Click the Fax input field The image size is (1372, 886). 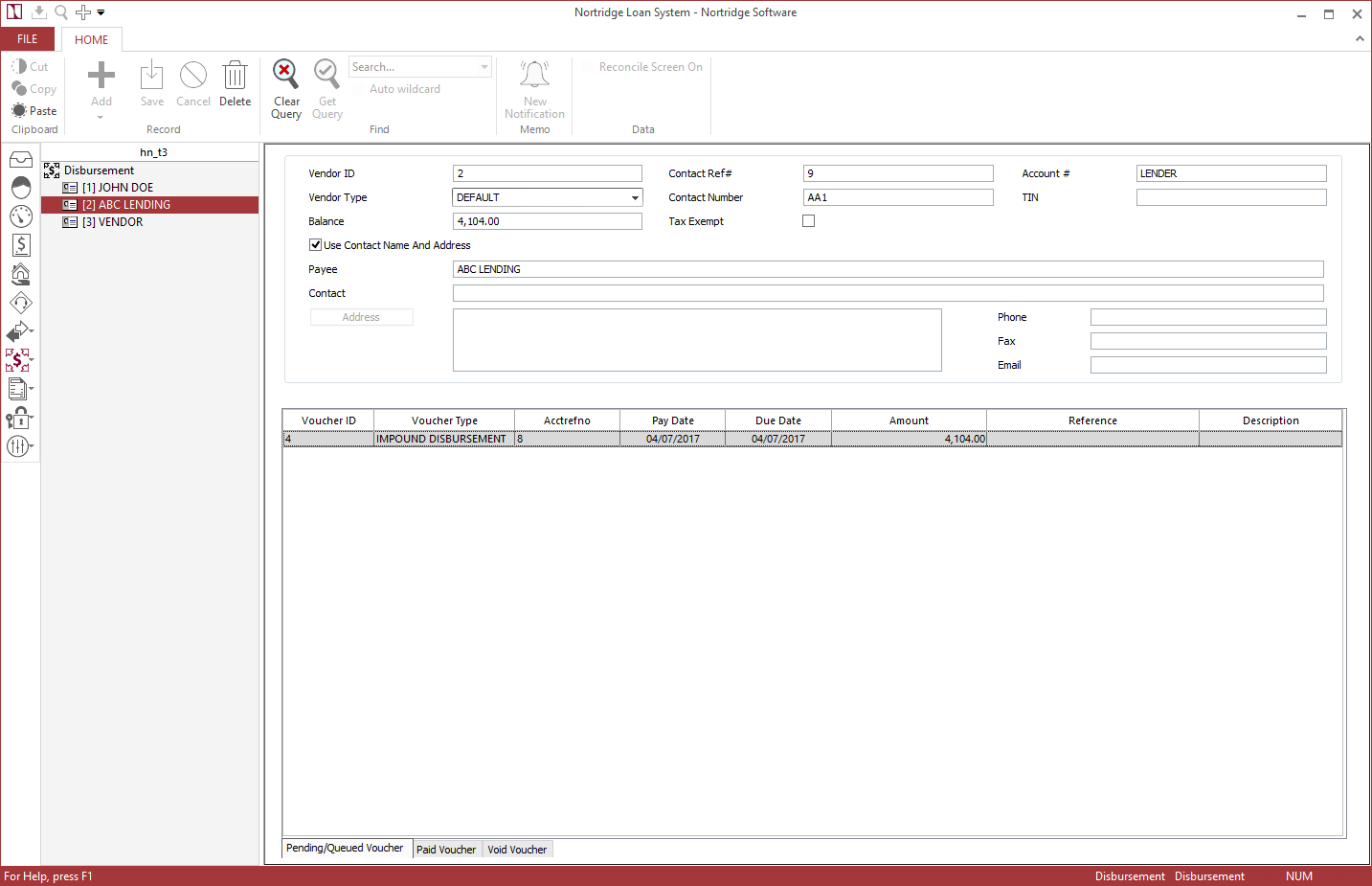(x=1208, y=341)
